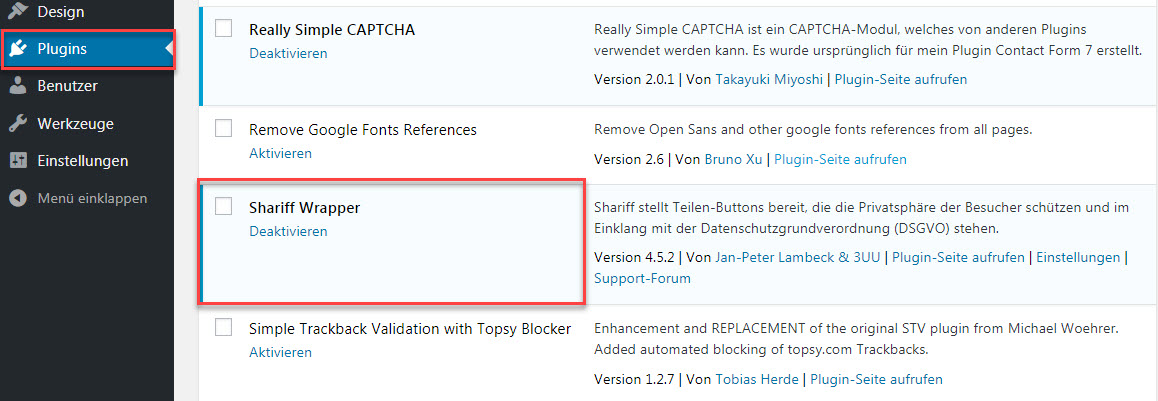The height and width of the screenshot is (401, 1158).
Task: Click the Design paintbrush icon
Action: pos(18,12)
